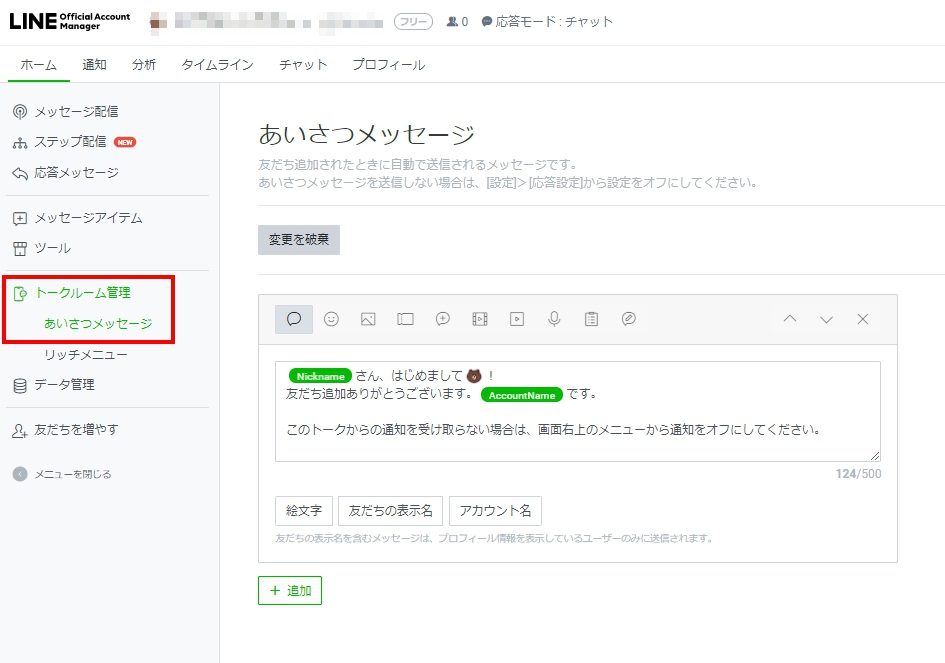Select the text message bubble icon
Screen dimensions: 945x663
tap(294, 319)
